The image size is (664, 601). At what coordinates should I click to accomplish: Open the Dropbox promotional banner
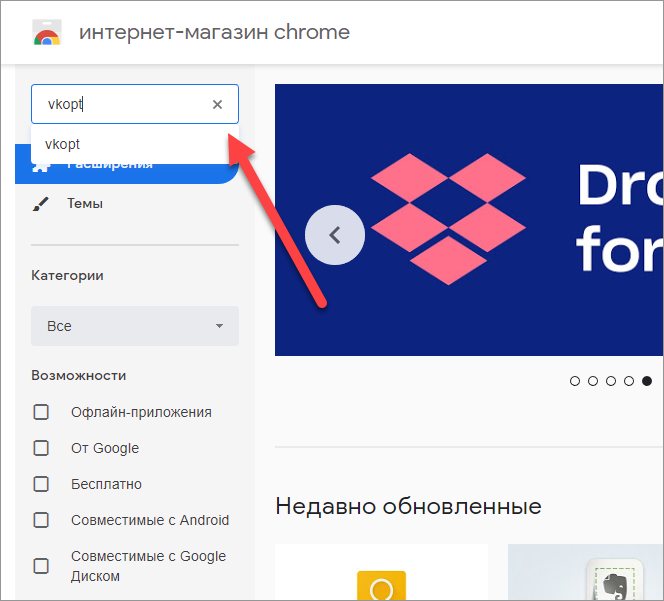point(469,220)
